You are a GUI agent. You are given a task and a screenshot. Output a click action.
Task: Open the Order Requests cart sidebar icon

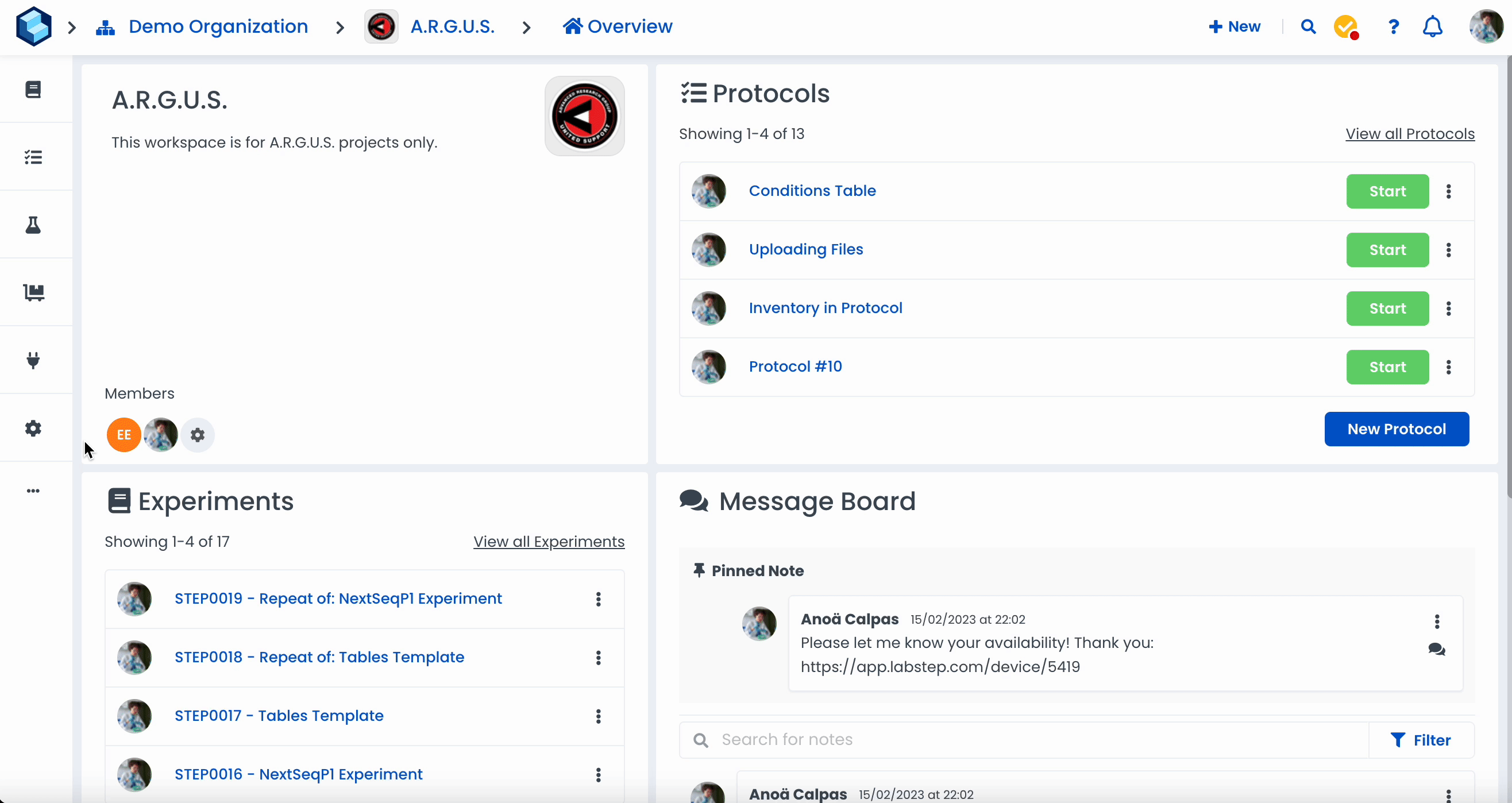point(33,292)
